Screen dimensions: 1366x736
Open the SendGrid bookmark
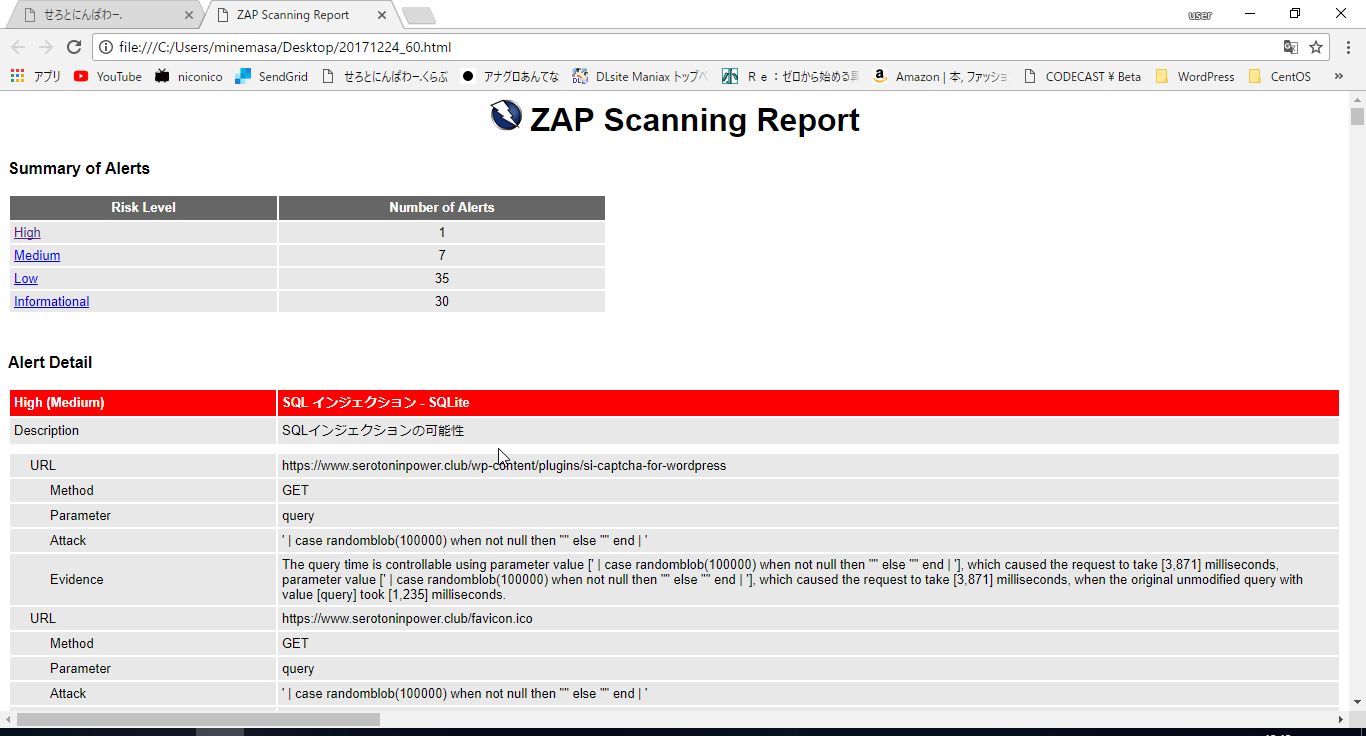click(272, 76)
